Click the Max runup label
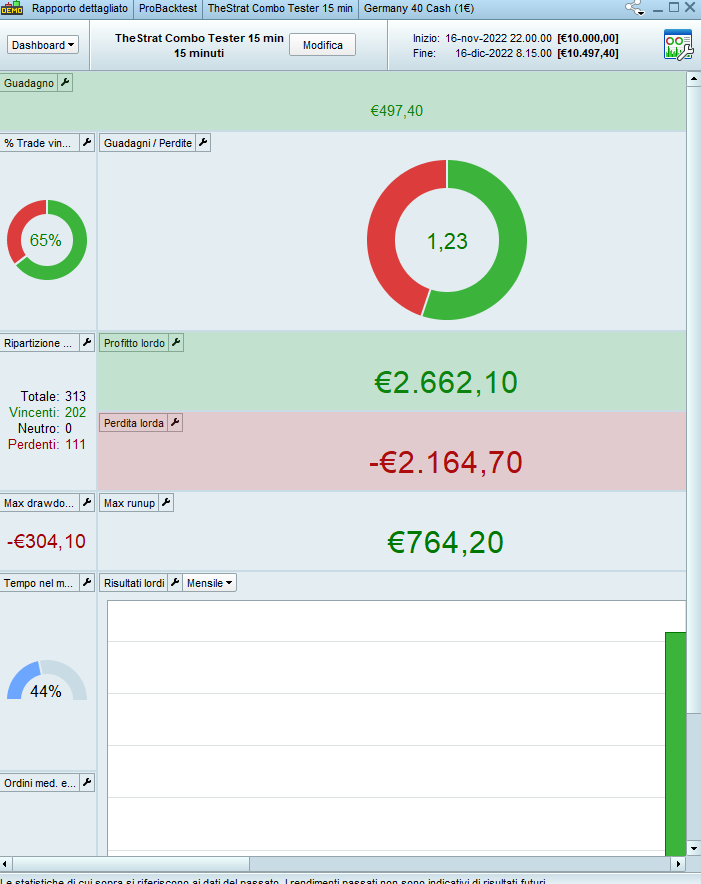701x884 pixels. (129, 503)
